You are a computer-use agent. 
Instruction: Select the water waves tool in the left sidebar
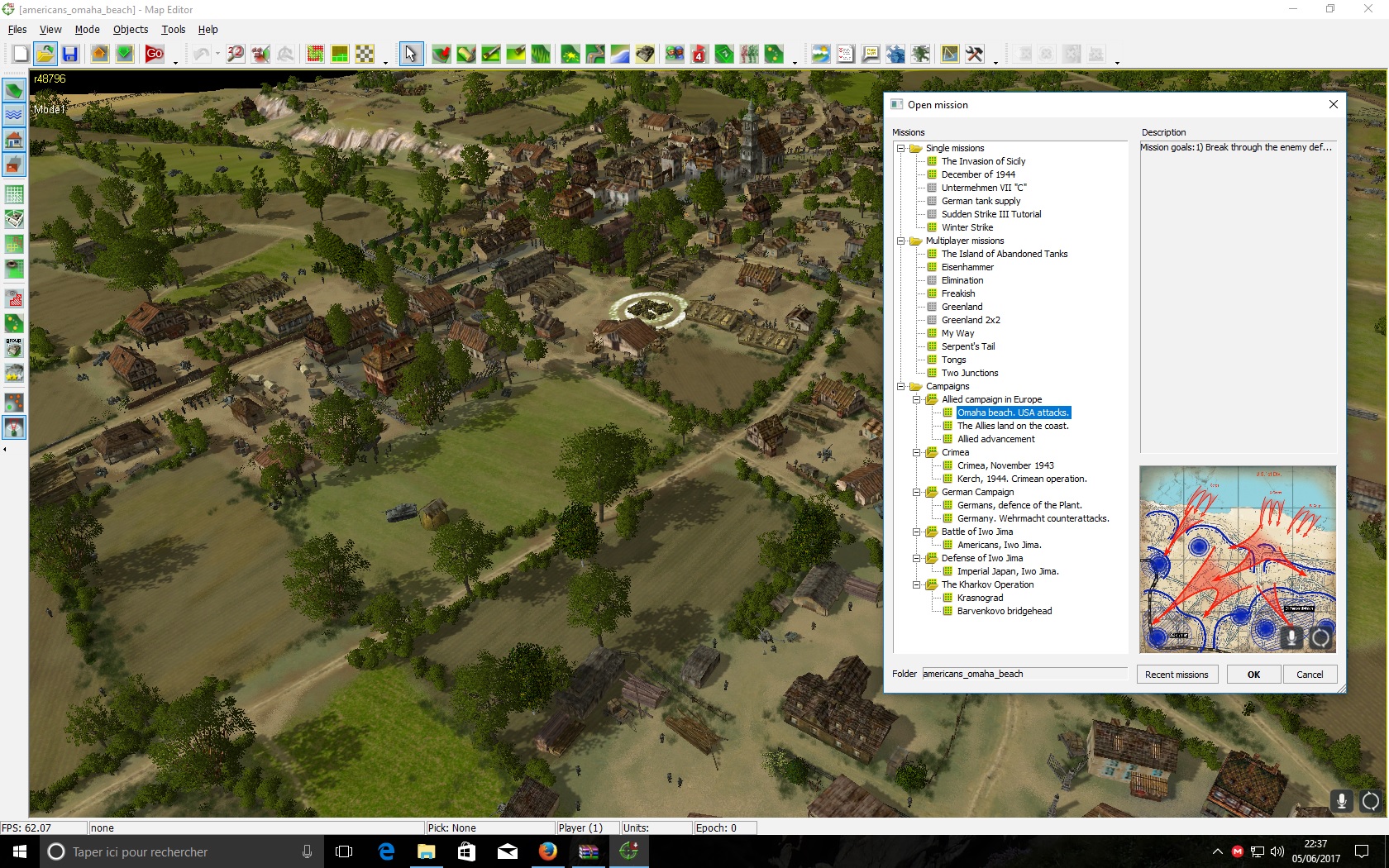(13, 116)
